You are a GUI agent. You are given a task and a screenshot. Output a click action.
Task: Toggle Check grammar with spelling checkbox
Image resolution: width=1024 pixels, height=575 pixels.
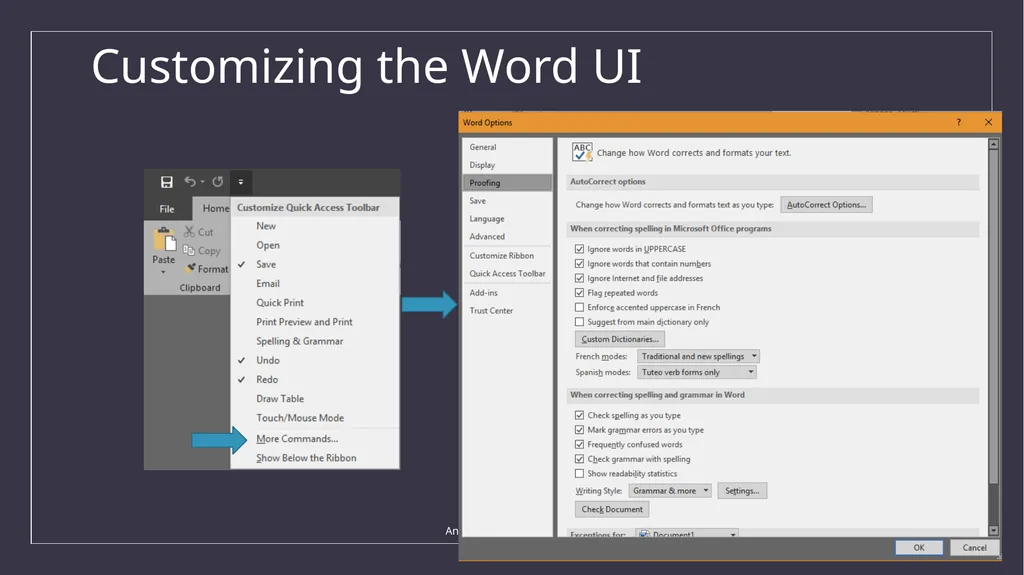coord(579,459)
